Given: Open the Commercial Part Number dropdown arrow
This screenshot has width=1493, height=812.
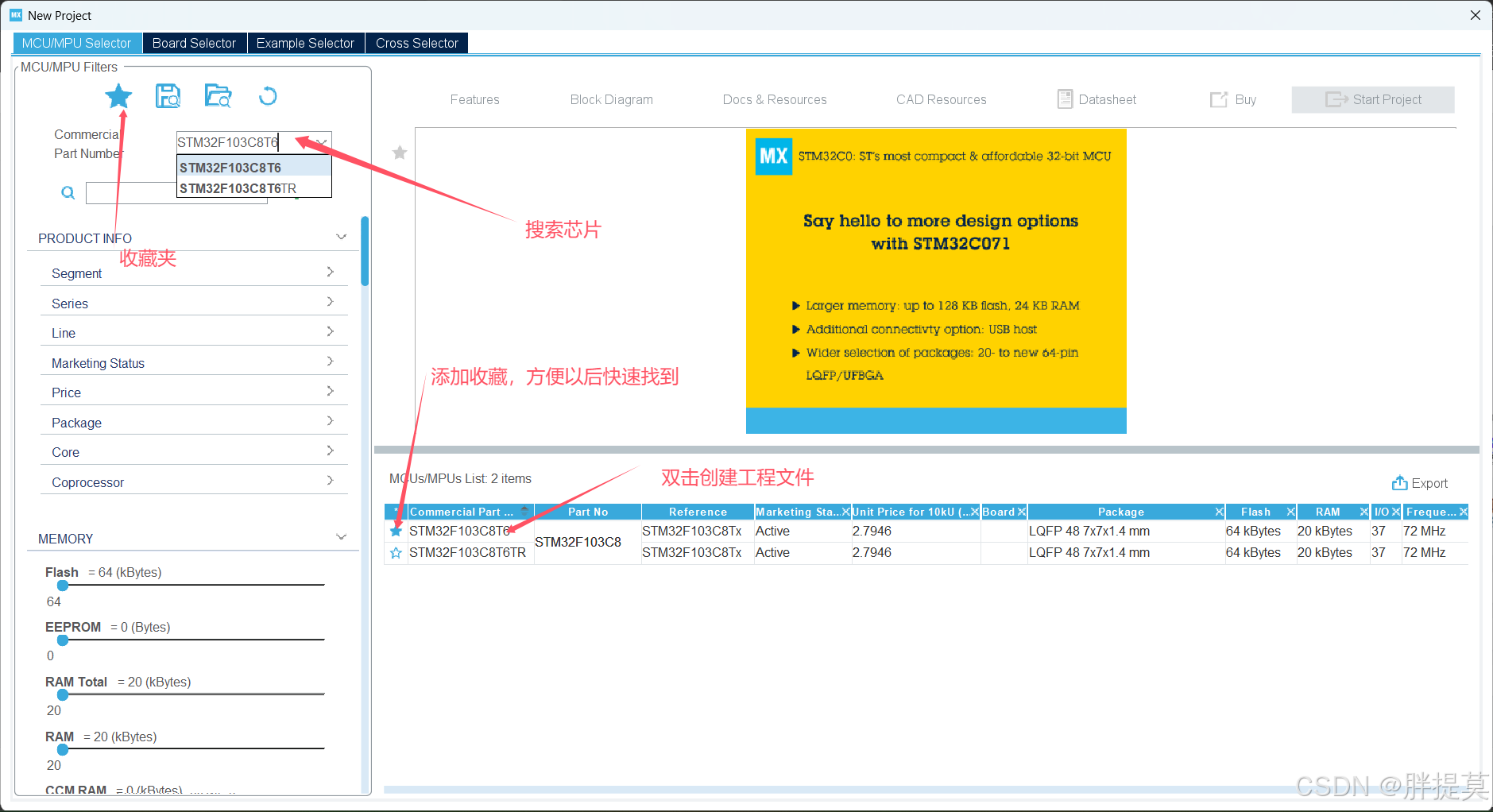Looking at the screenshot, I should [322, 142].
